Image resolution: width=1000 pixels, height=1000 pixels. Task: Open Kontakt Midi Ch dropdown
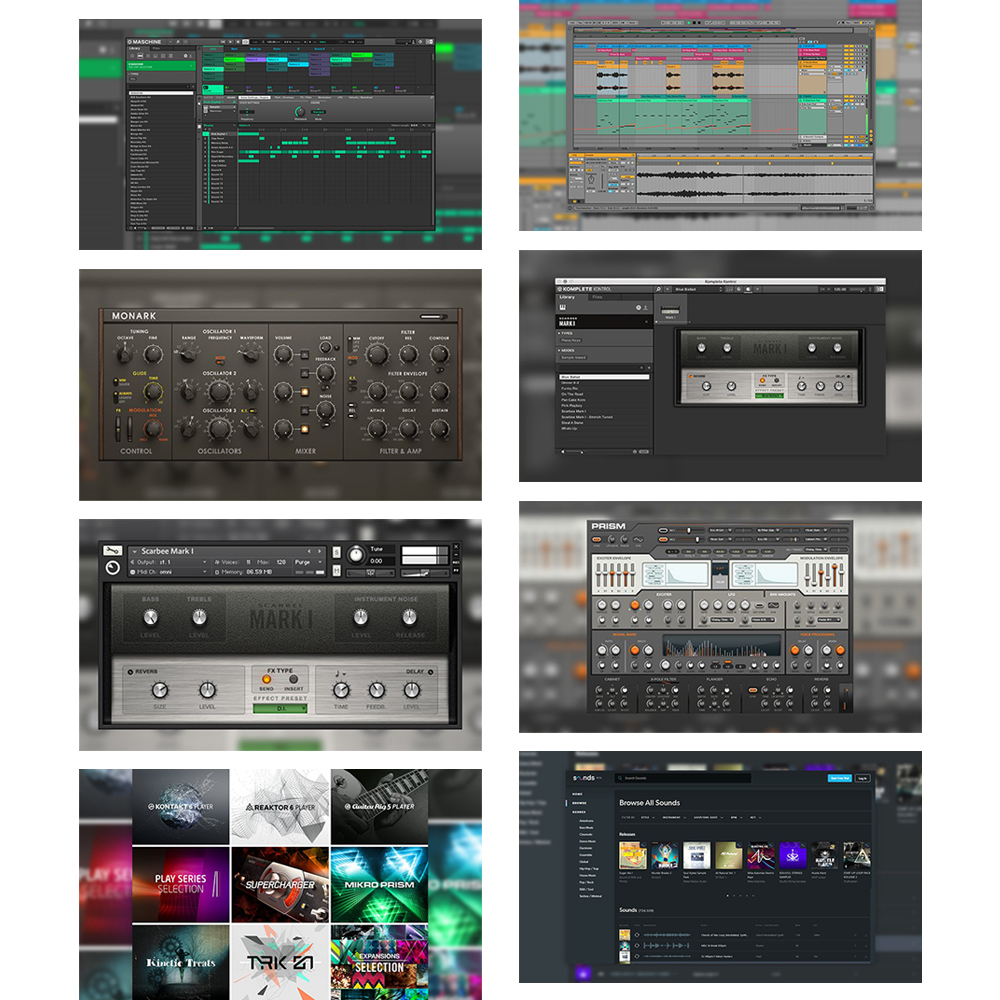click(169, 572)
